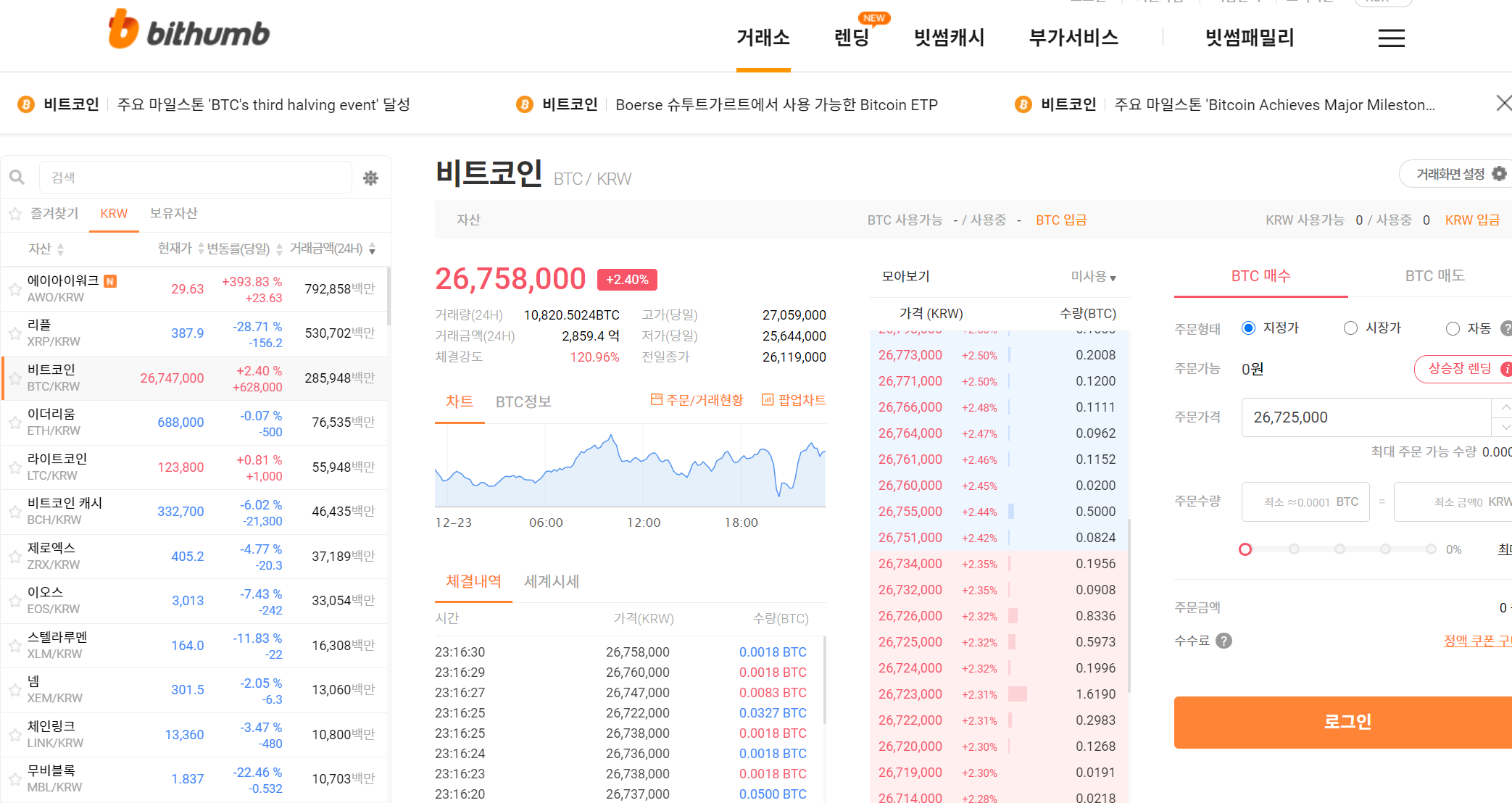Open the 세계시세 tab
Viewport: 1512px width, 803px height.
552,581
